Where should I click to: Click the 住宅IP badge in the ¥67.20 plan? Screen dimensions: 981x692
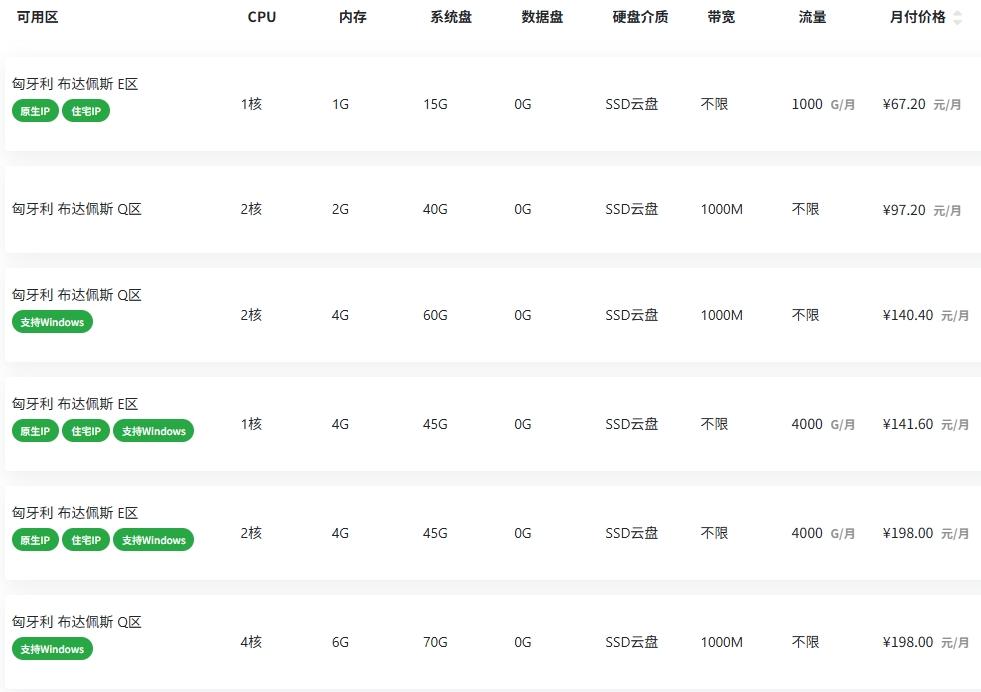coord(86,111)
